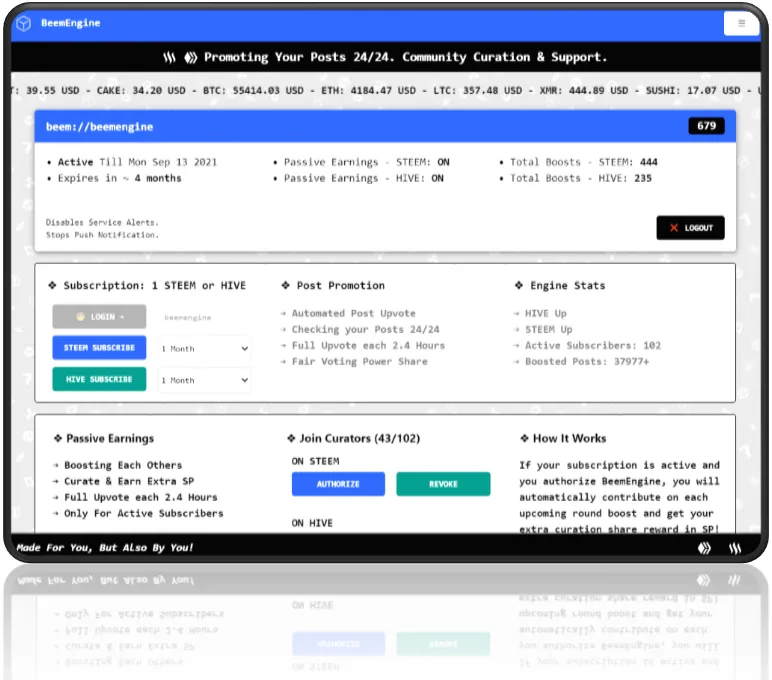The height and width of the screenshot is (680, 772).
Task: Click 'Active Subscribers: 102' stat
Action: 593,345
